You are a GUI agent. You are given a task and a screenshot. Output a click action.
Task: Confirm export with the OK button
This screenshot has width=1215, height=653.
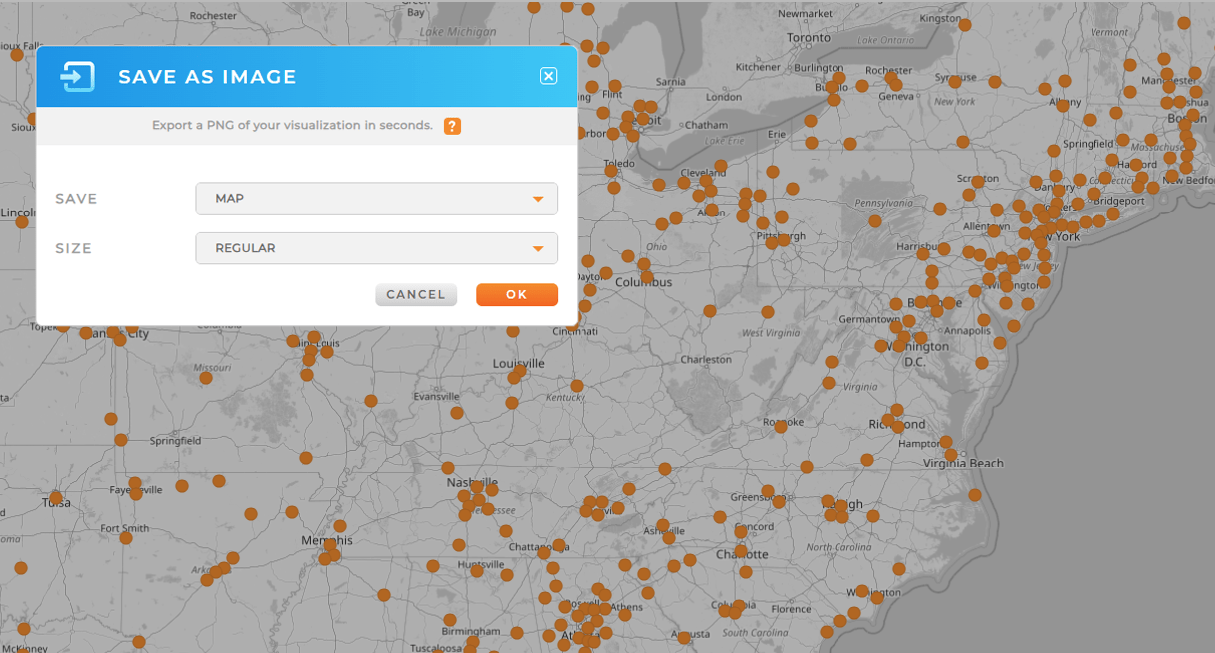tap(516, 294)
